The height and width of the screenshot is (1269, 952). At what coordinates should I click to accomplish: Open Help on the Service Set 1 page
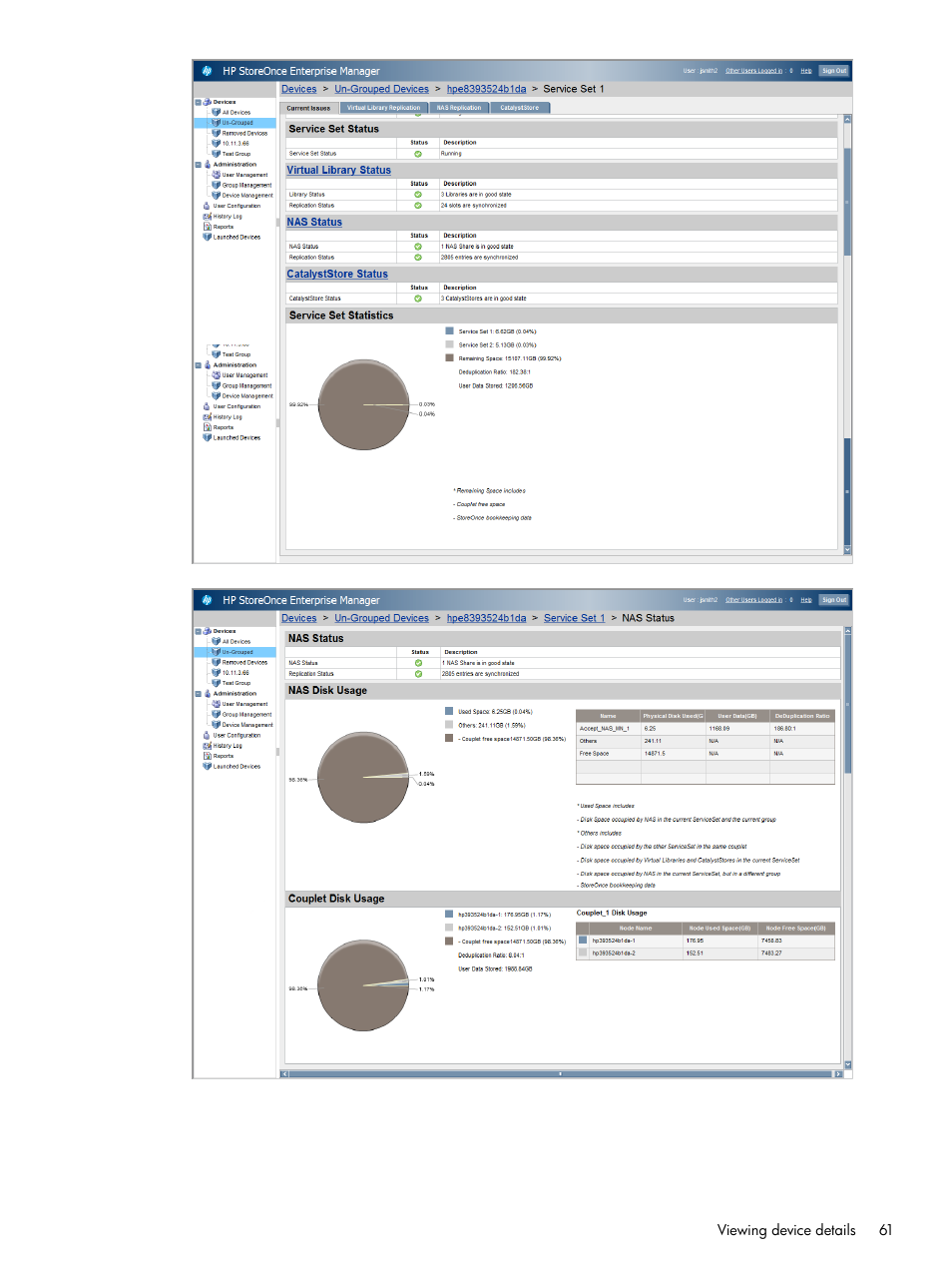click(x=805, y=71)
